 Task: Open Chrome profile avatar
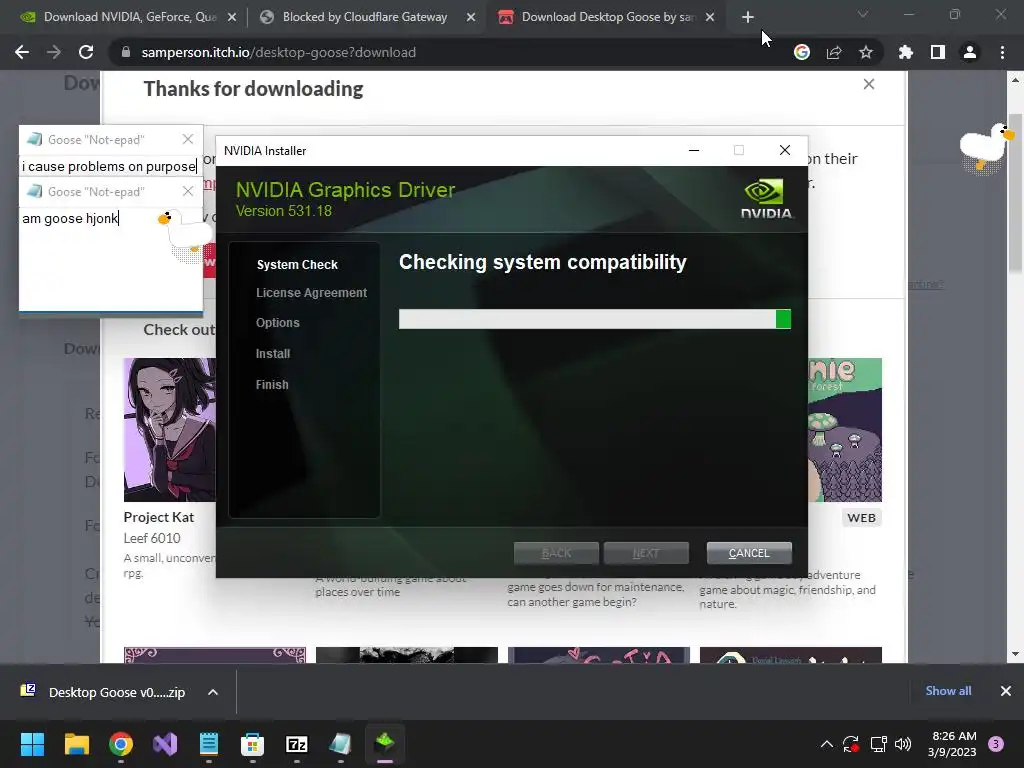[x=970, y=52]
